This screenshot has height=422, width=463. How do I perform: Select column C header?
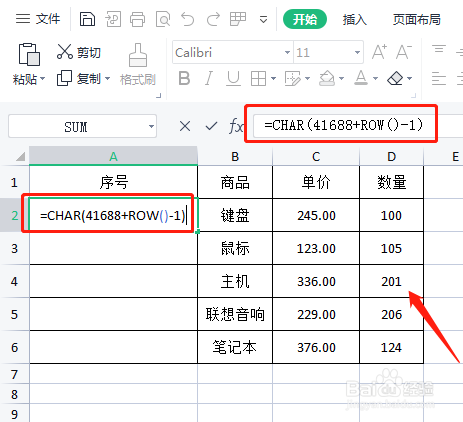(316, 156)
